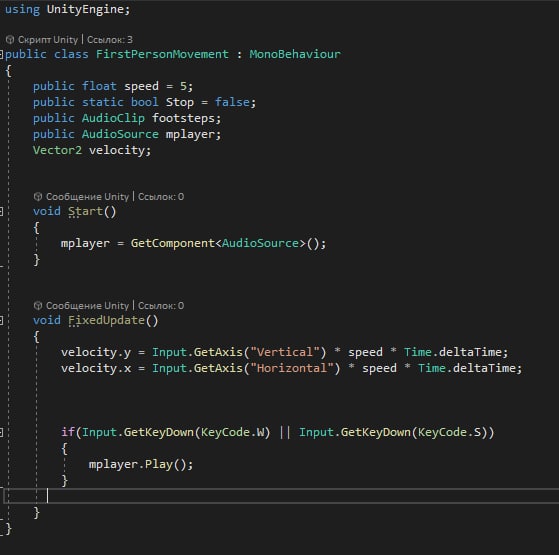The height and width of the screenshot is (555, 559).
Task: Click 'GetAxis' on the velocity.y line
Action: click(x=218, y=353)
